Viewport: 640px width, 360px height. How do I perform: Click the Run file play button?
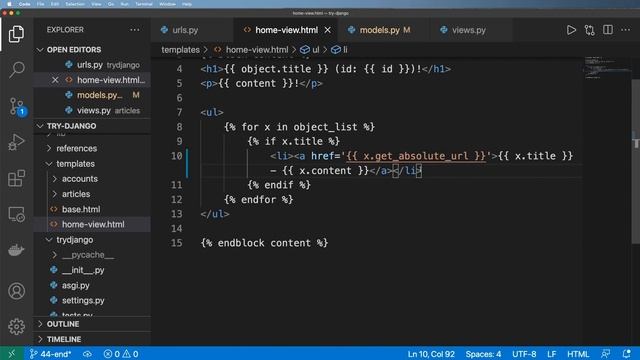571,30
